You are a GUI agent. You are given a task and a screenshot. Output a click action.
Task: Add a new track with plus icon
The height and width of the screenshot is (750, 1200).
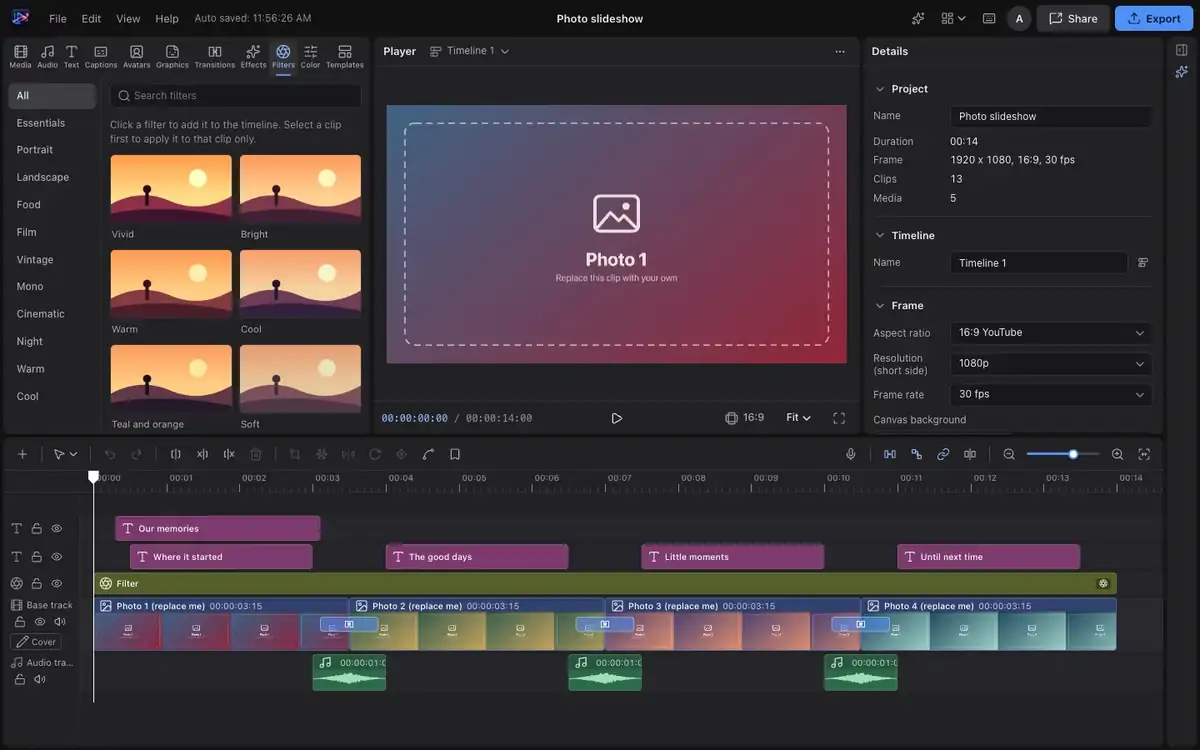coord(22,454)
